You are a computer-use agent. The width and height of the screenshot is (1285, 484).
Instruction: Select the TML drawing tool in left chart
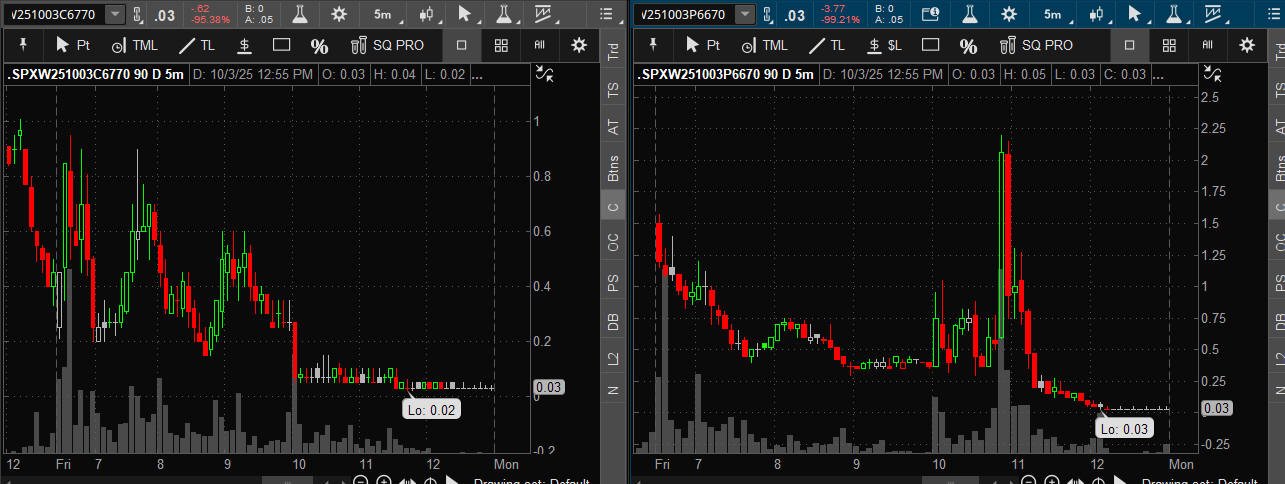(x=134, y=45)
